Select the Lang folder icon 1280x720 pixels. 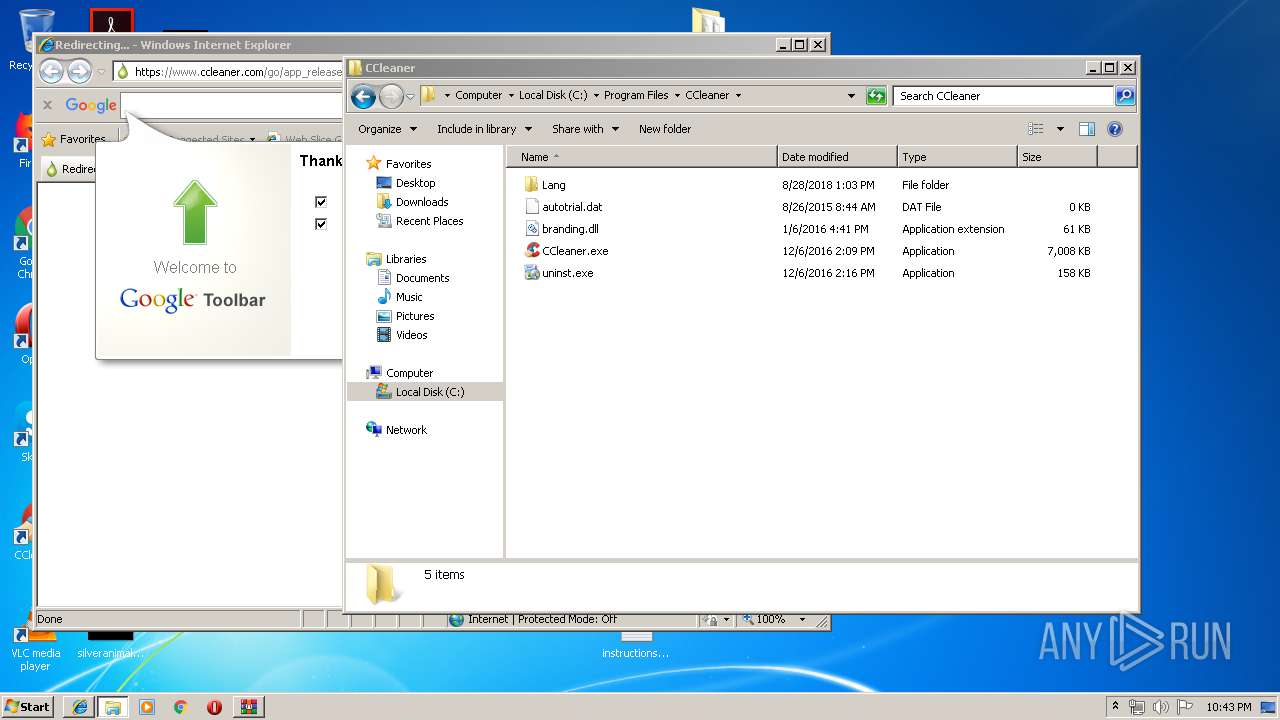532,185
